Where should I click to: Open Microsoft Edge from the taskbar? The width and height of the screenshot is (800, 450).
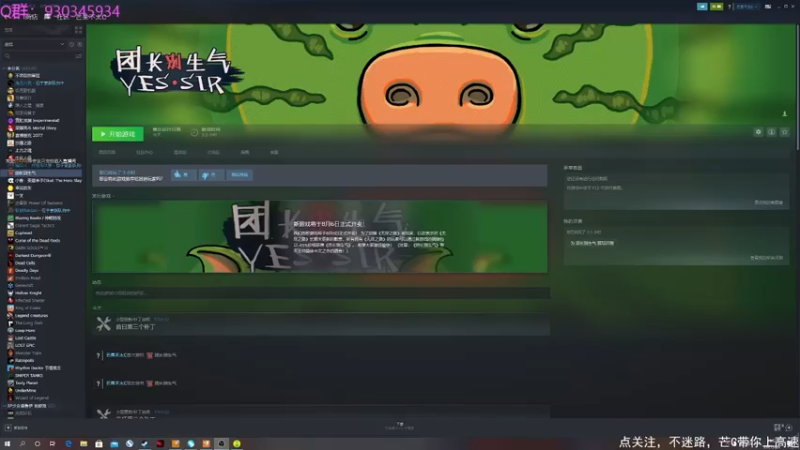tap(68, 443)
